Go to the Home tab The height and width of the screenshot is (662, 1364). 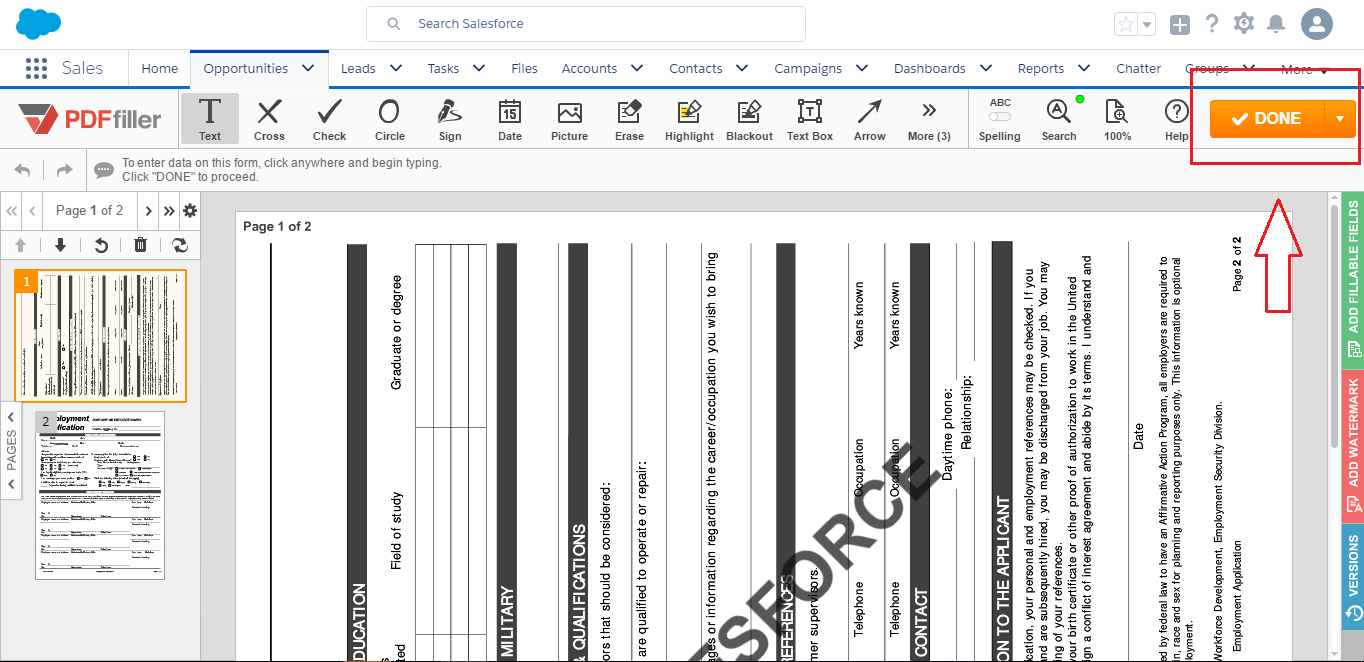point(160,69)
